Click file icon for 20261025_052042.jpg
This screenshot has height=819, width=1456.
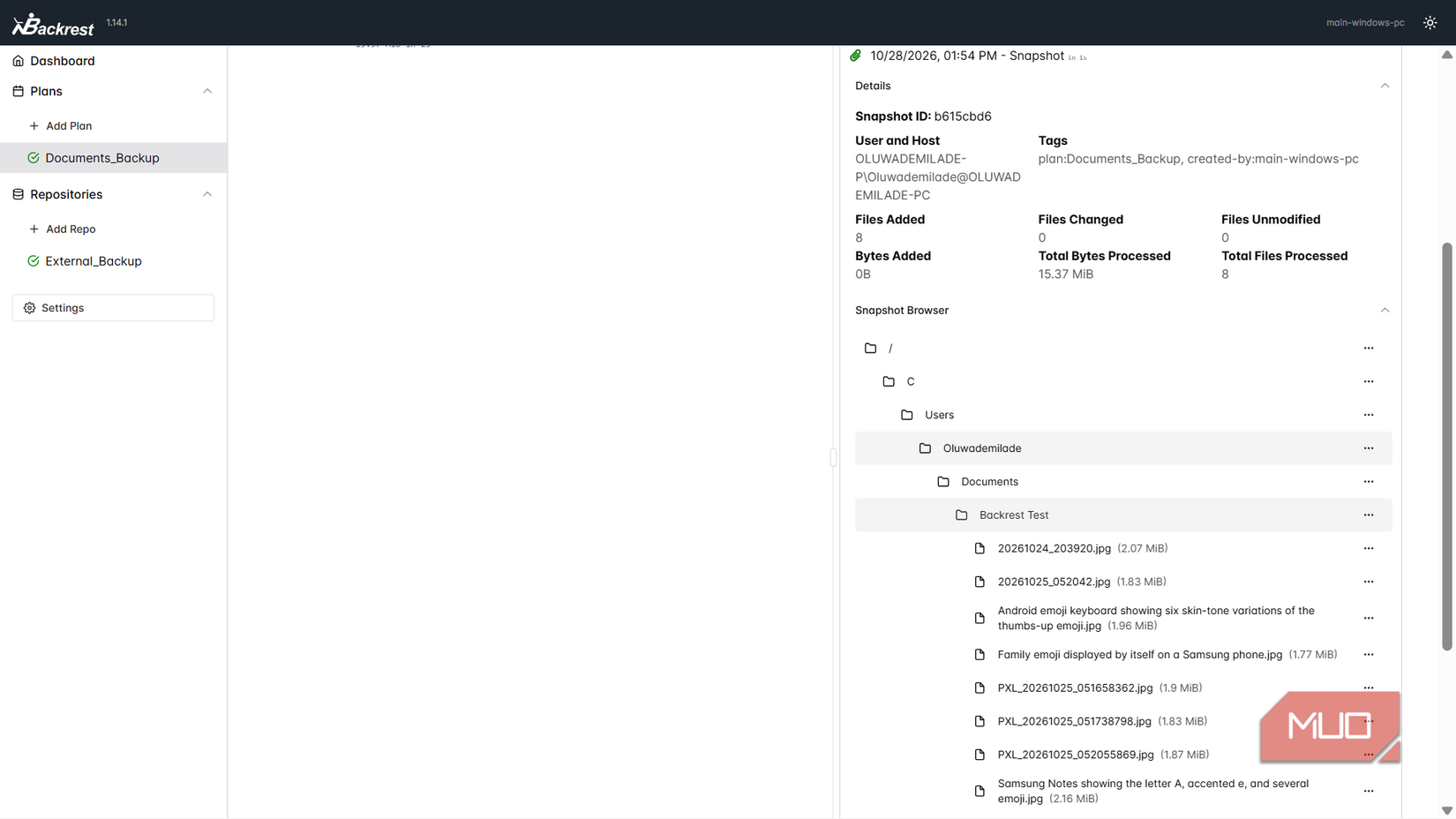pyautogui.click(x=979, y=582)
